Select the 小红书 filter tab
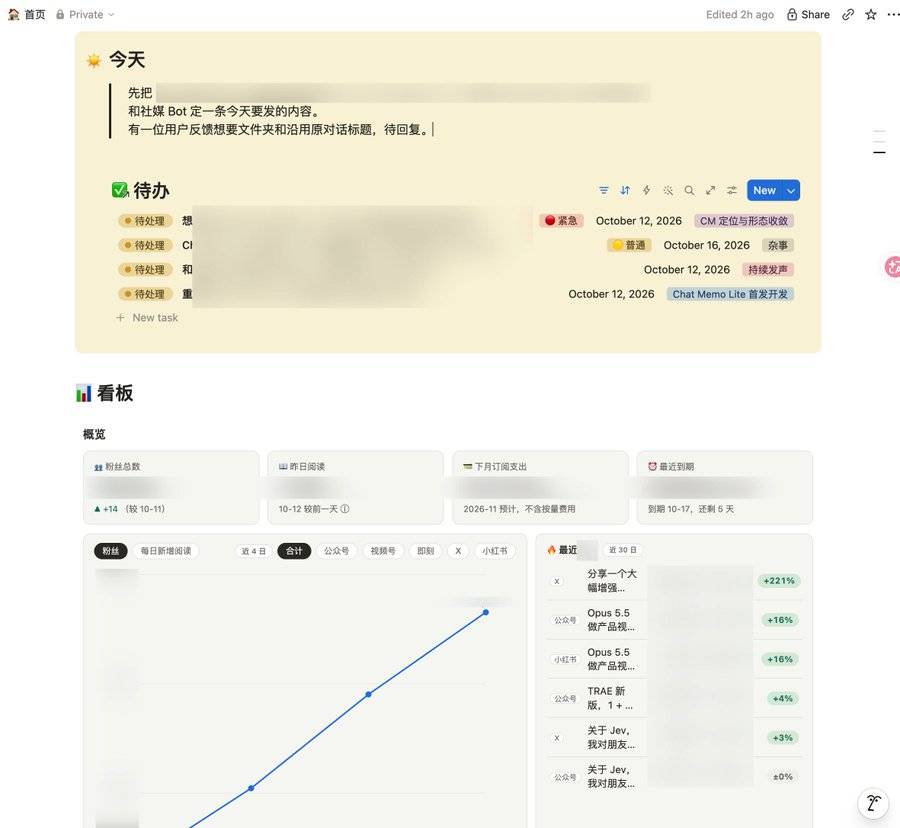The image size is (900, 828). click(495, 551)
